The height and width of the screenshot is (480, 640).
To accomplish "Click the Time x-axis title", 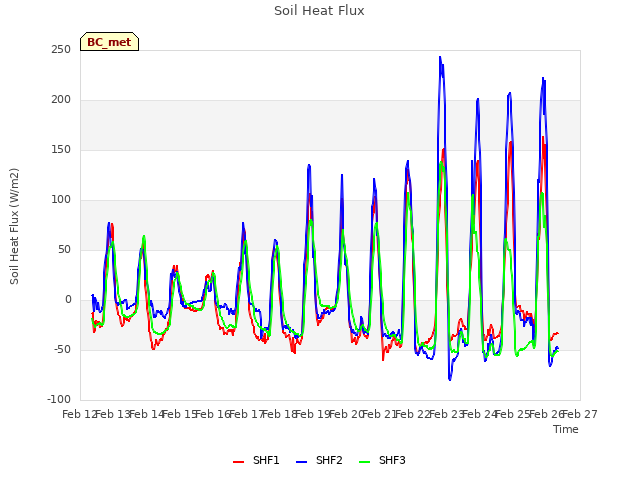I will [566, 429].
